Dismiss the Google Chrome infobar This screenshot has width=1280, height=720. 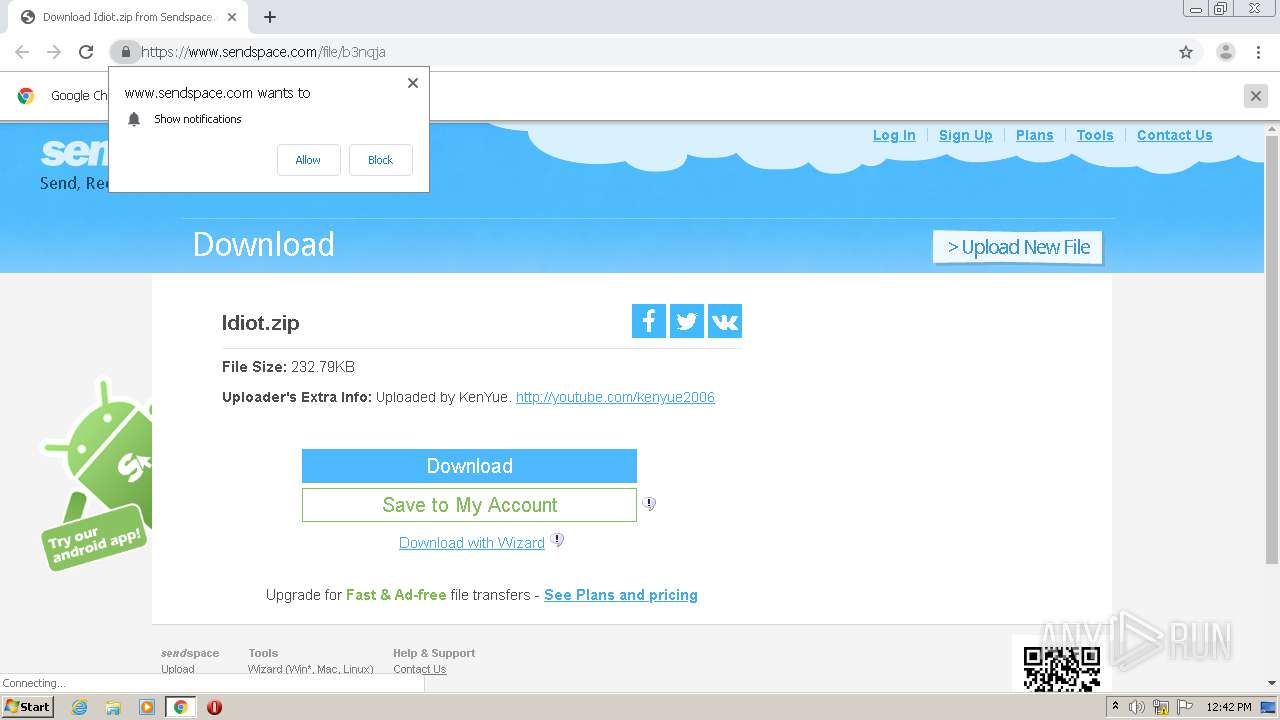coord(1256,96)
